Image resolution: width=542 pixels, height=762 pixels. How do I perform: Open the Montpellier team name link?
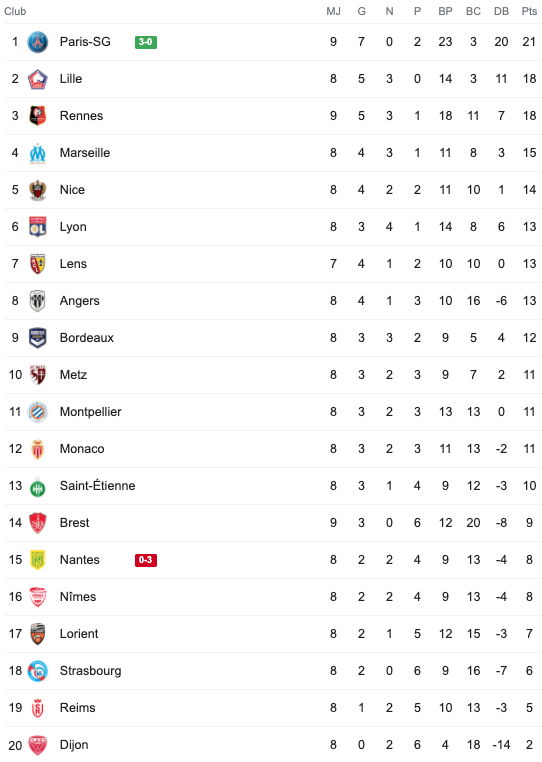coord(90,412)
